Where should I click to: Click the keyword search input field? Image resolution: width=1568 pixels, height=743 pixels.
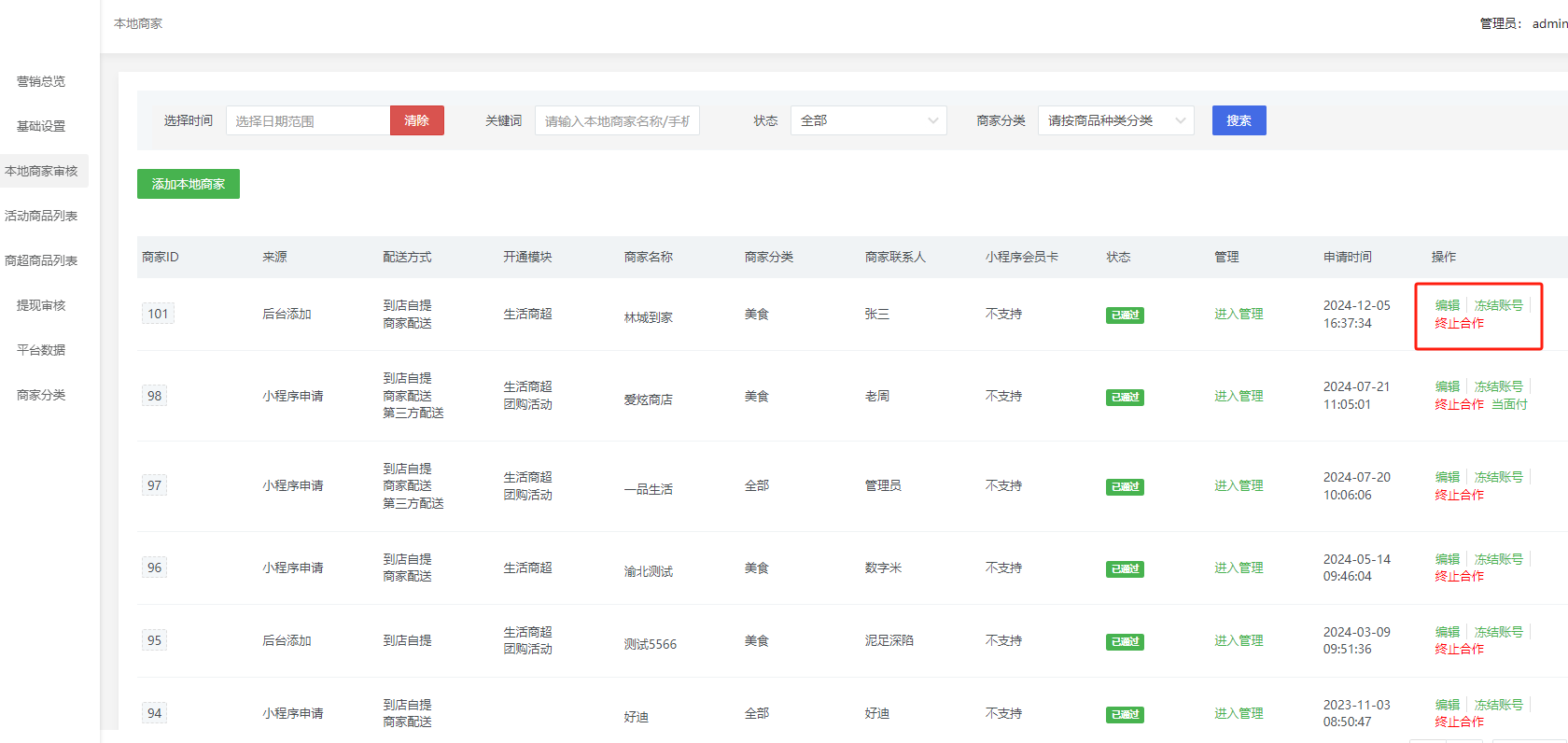[617, 120]
